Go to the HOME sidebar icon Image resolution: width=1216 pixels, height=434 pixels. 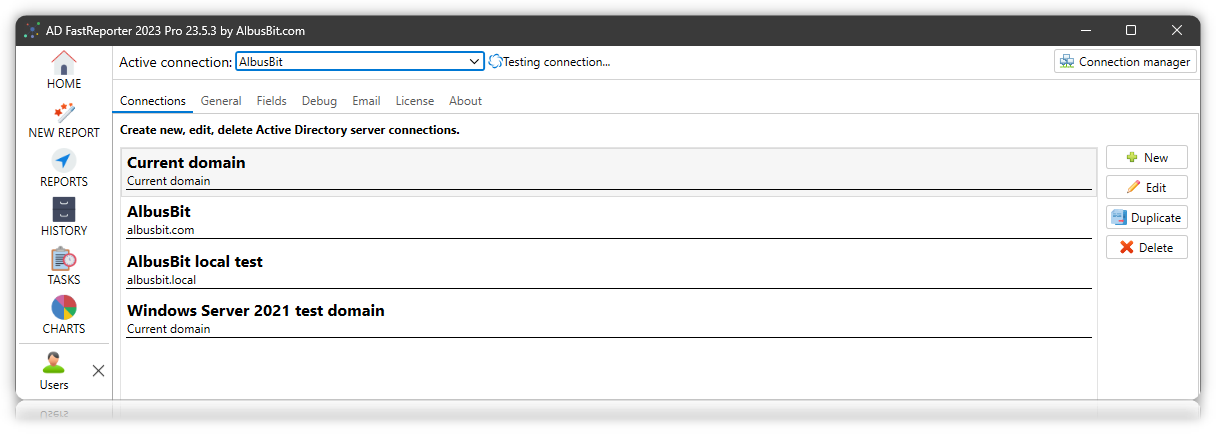click(x=64, y=62)
